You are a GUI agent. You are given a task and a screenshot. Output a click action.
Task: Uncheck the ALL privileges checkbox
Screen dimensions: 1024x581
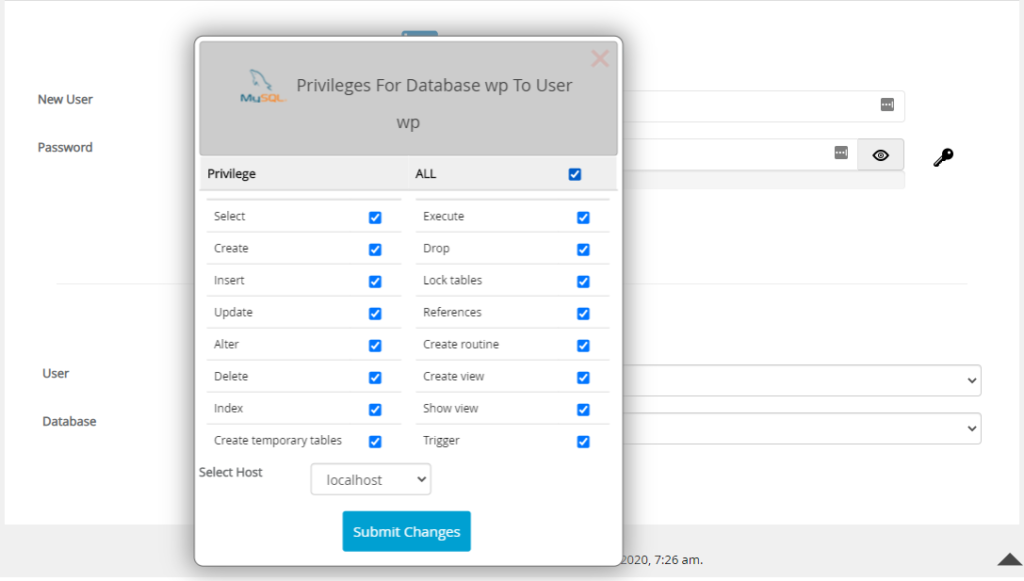point(574,173)
